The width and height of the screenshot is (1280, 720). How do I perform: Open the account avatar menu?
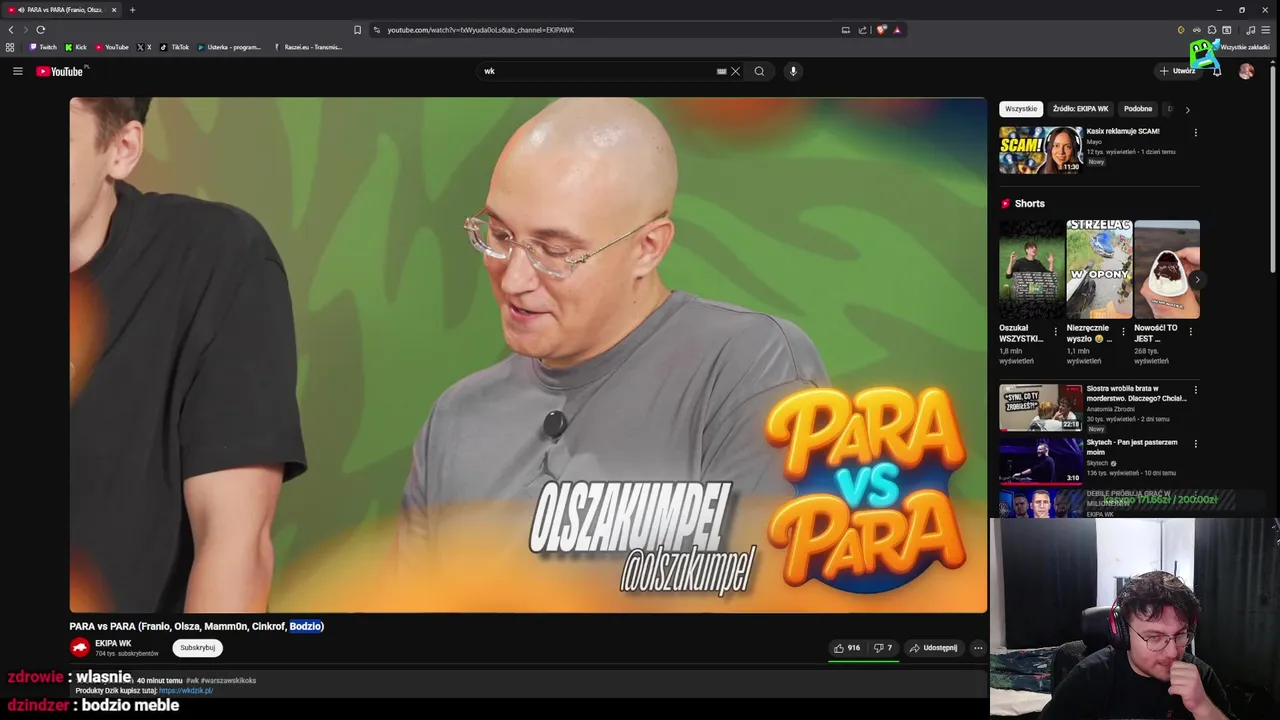pos(1246,71)
